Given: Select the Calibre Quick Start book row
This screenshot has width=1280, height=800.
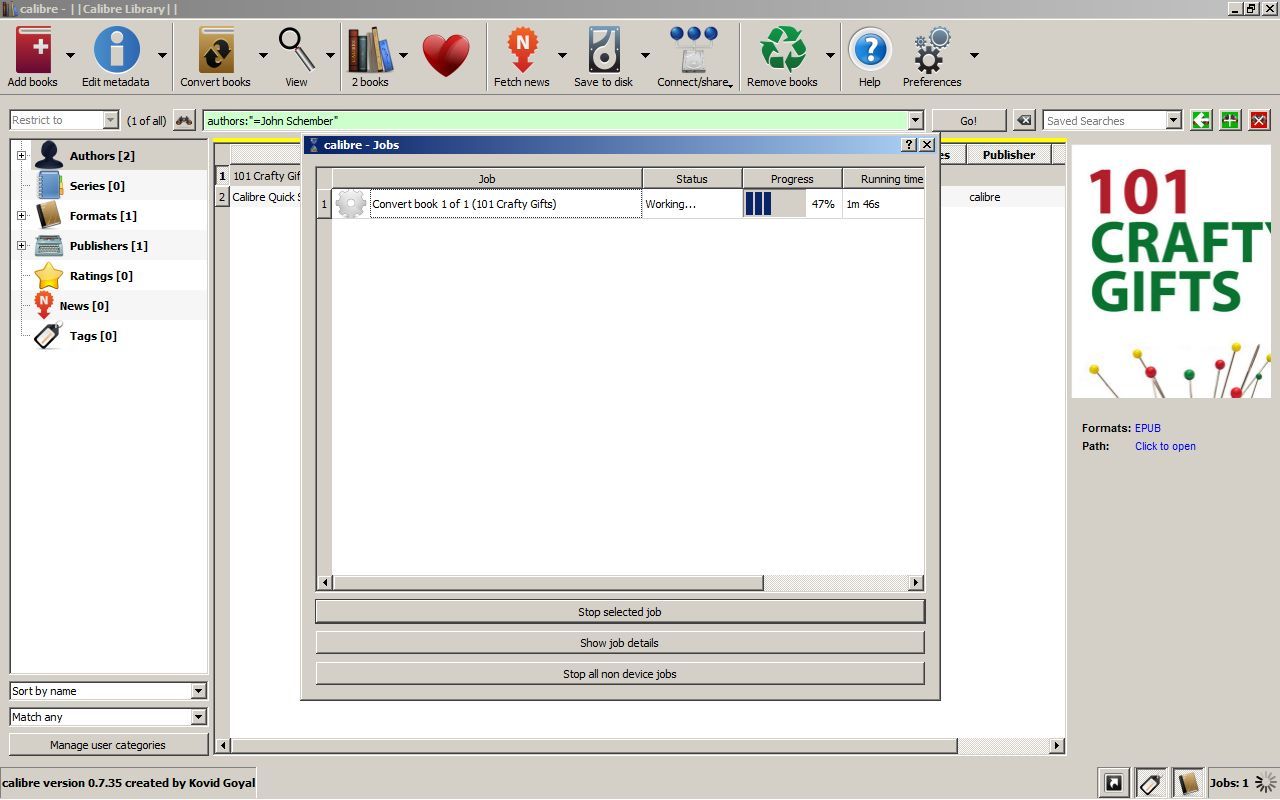Looking at the screenshot, I should (x=266, y=197).
